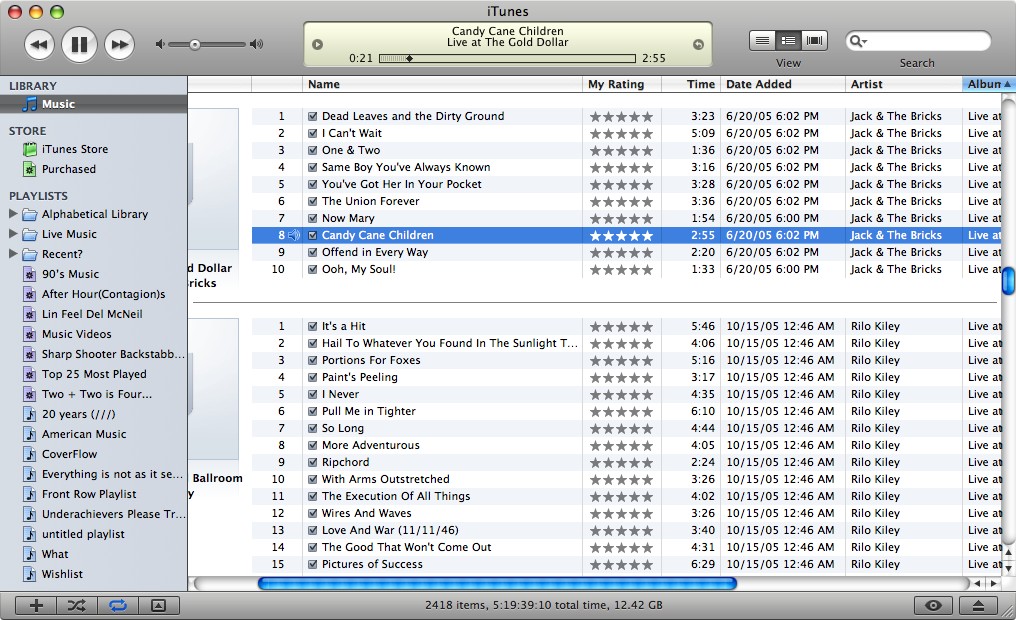The width and height of the screenshot is (1016, 620).
Task: Eject disc with eject button
Action: click(x=978, y=606)
